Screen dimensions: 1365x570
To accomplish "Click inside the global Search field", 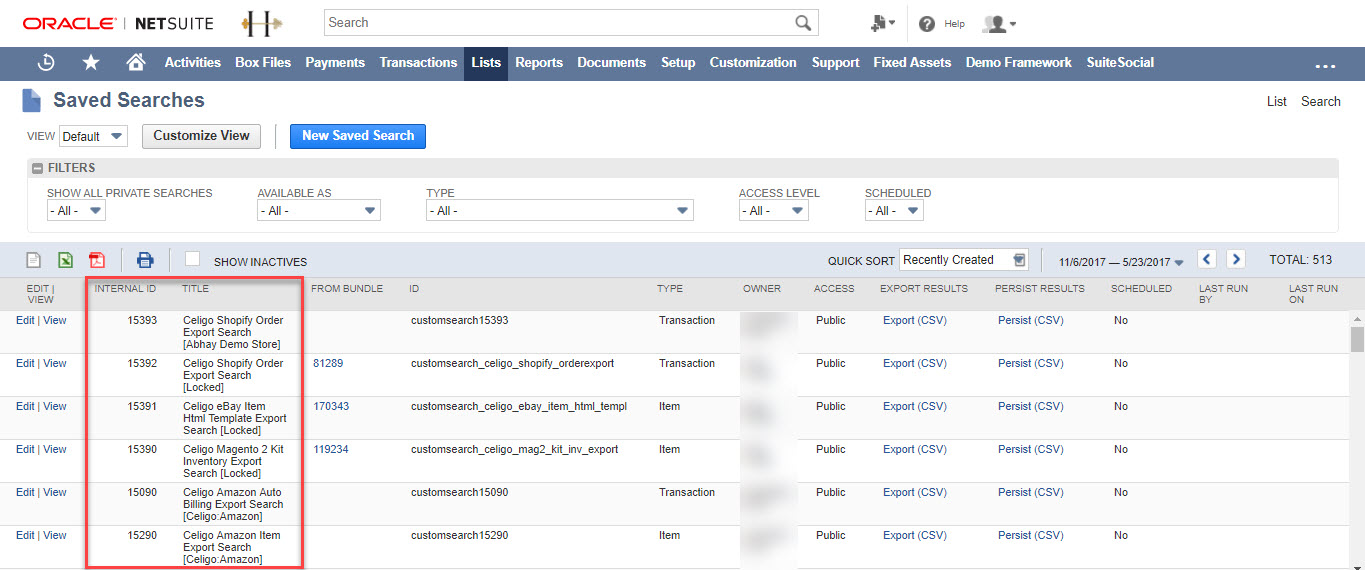I will (558, 23).
